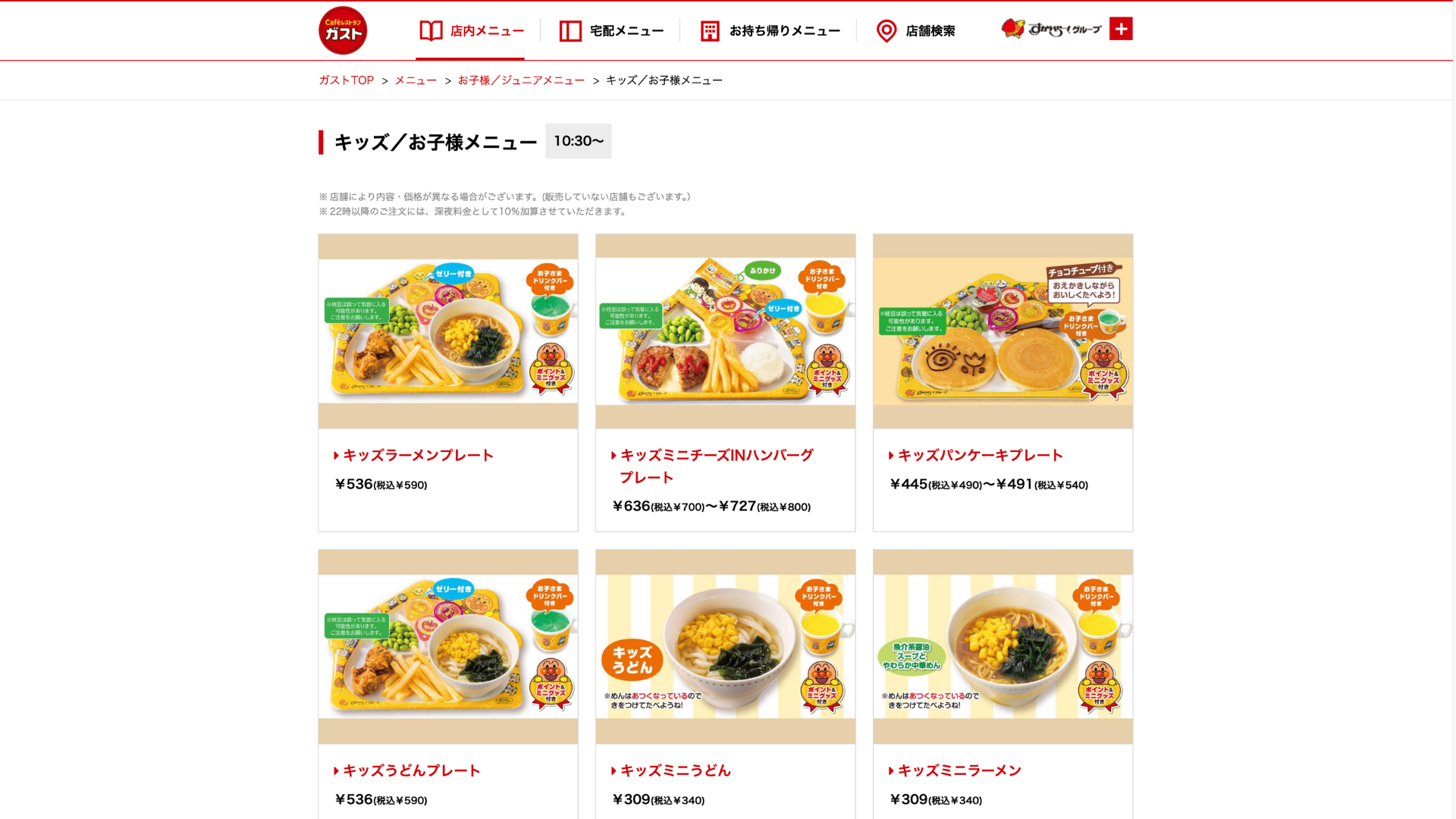Click the red plus icon by Skylark group
This screenshot has height=819, width=1456.
(x=1121, y=29)
